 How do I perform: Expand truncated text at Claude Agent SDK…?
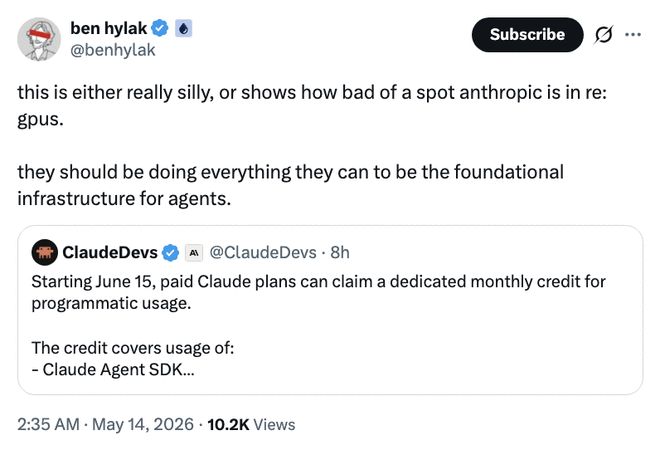113,370
